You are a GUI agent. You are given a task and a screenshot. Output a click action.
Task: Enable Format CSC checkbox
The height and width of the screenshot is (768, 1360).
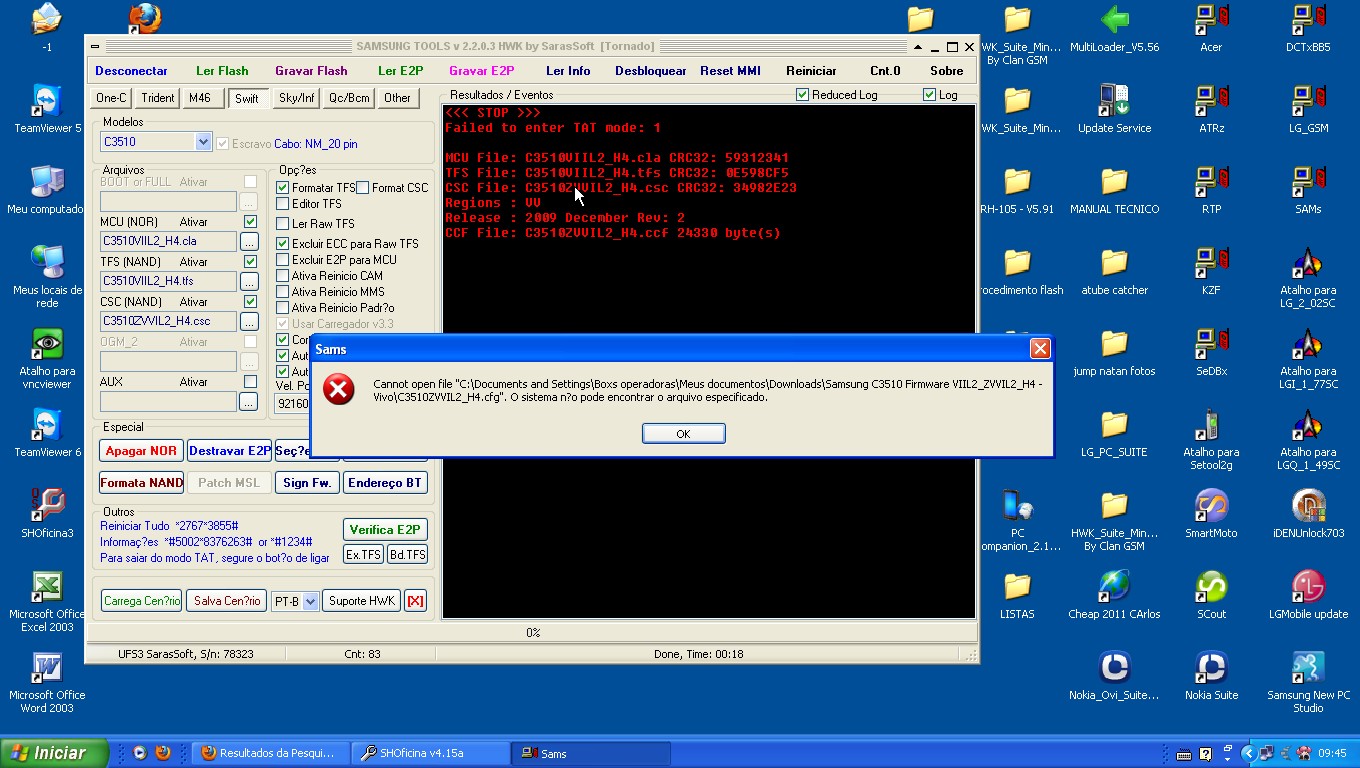pyautogui.click(x=363, y=188)
